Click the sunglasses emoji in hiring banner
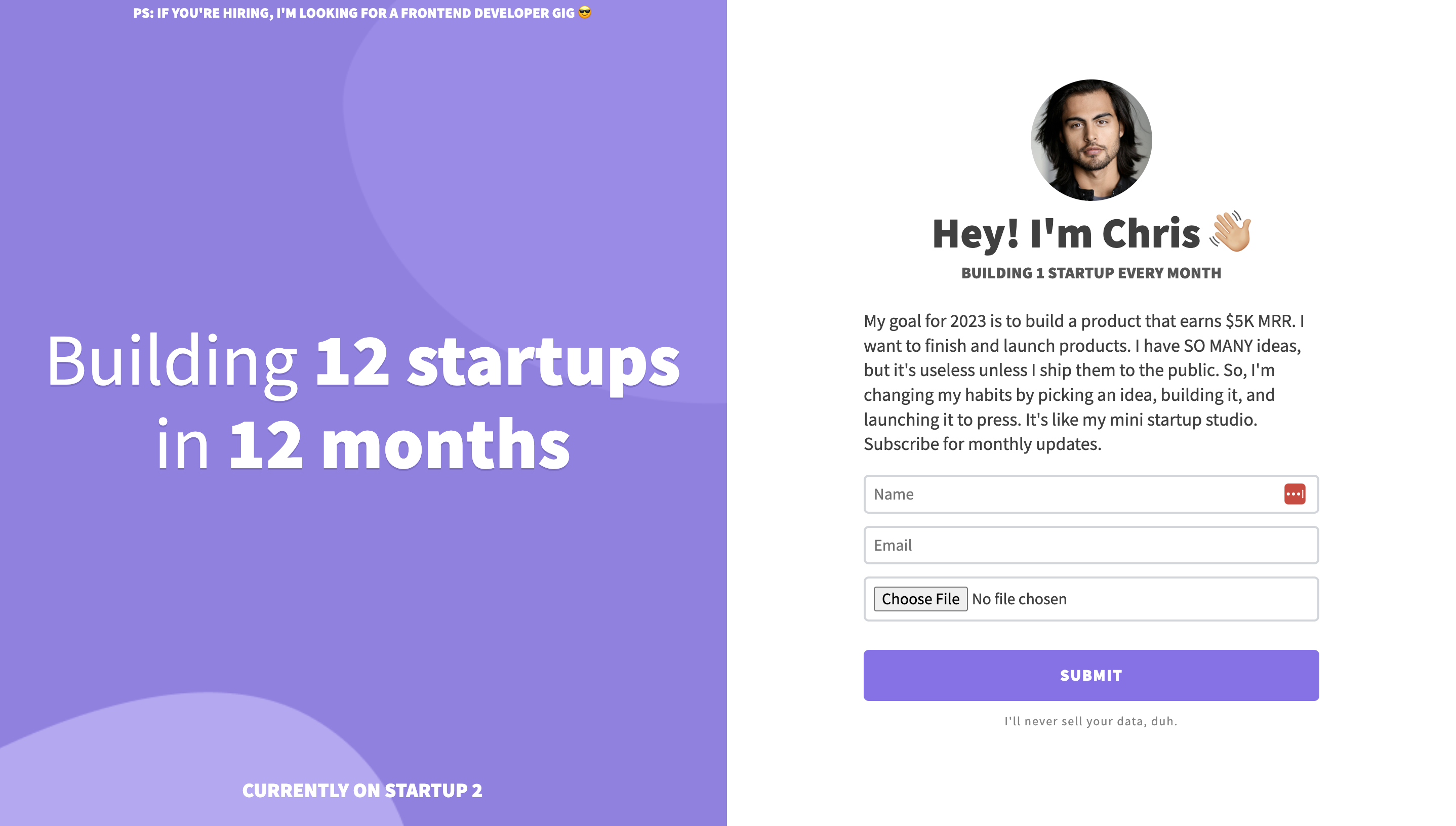1456x826 pixels. [584, 13]
